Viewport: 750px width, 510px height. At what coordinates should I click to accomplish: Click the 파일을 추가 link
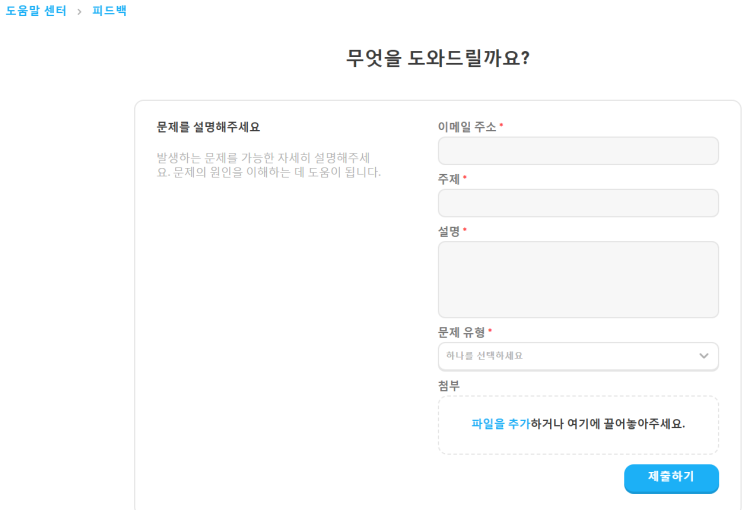501,424
